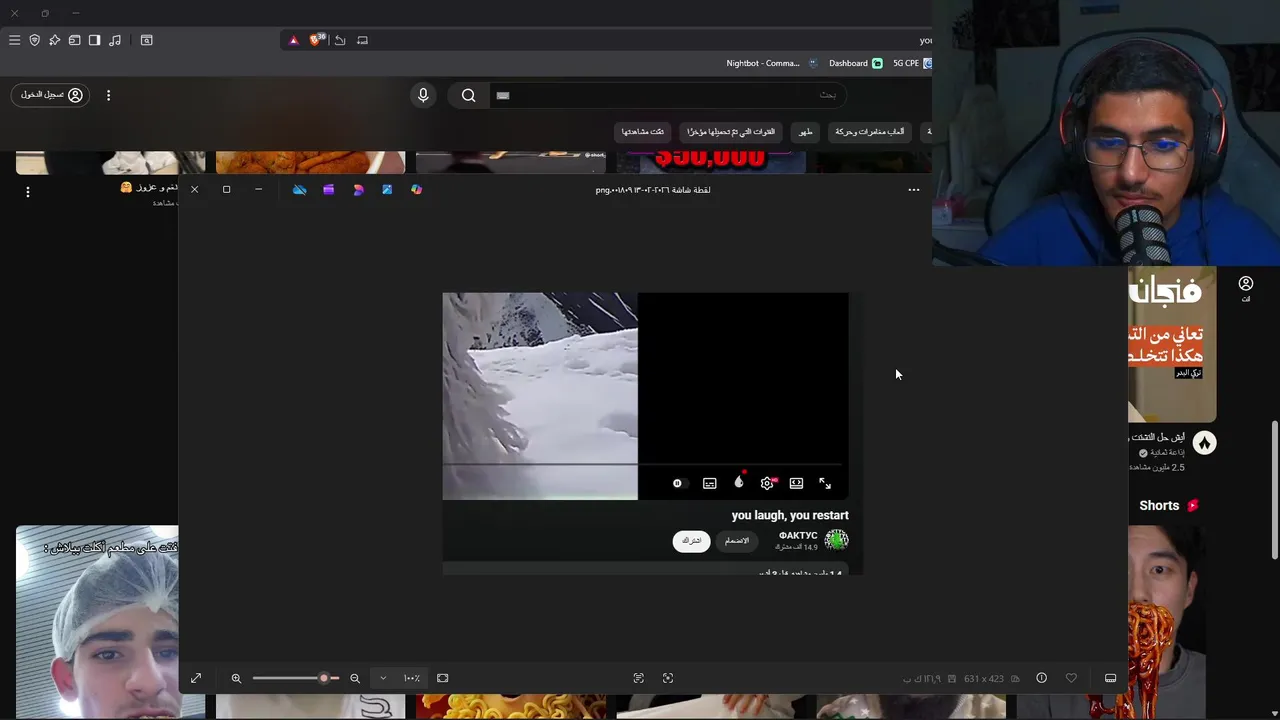Click the settings gear in the pictured player
The height and width of the screenshot is (720, 1280).
[767, 483]
